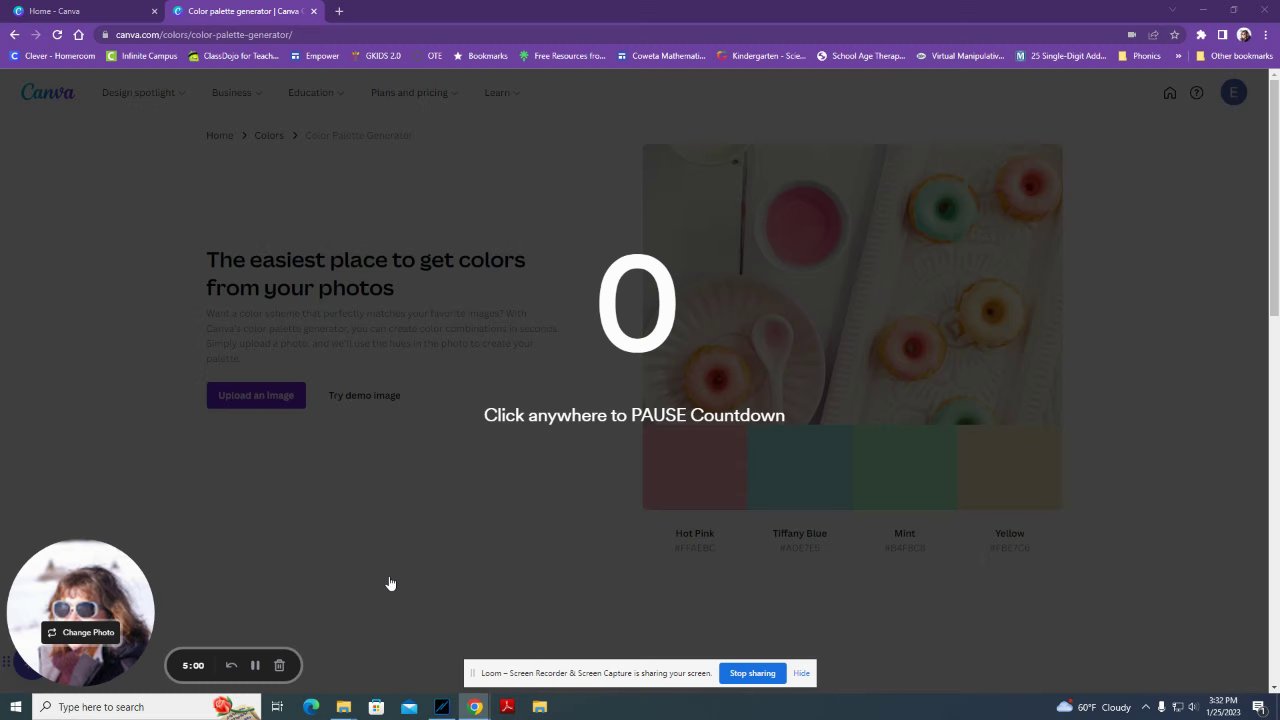Open the weather widget 60°F Cloudy

(x=1093, y=707)
